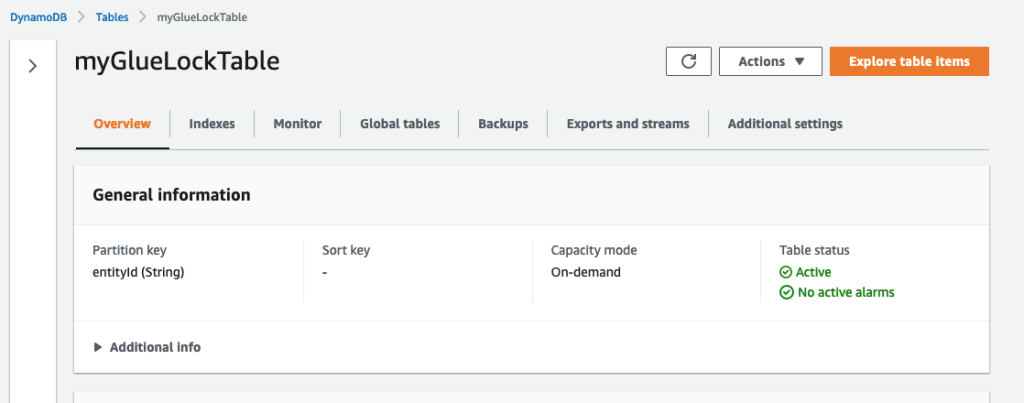Screen dimensions: 1024x403
Task: Click the Capacity mode label
Action: tap(594, 250)
